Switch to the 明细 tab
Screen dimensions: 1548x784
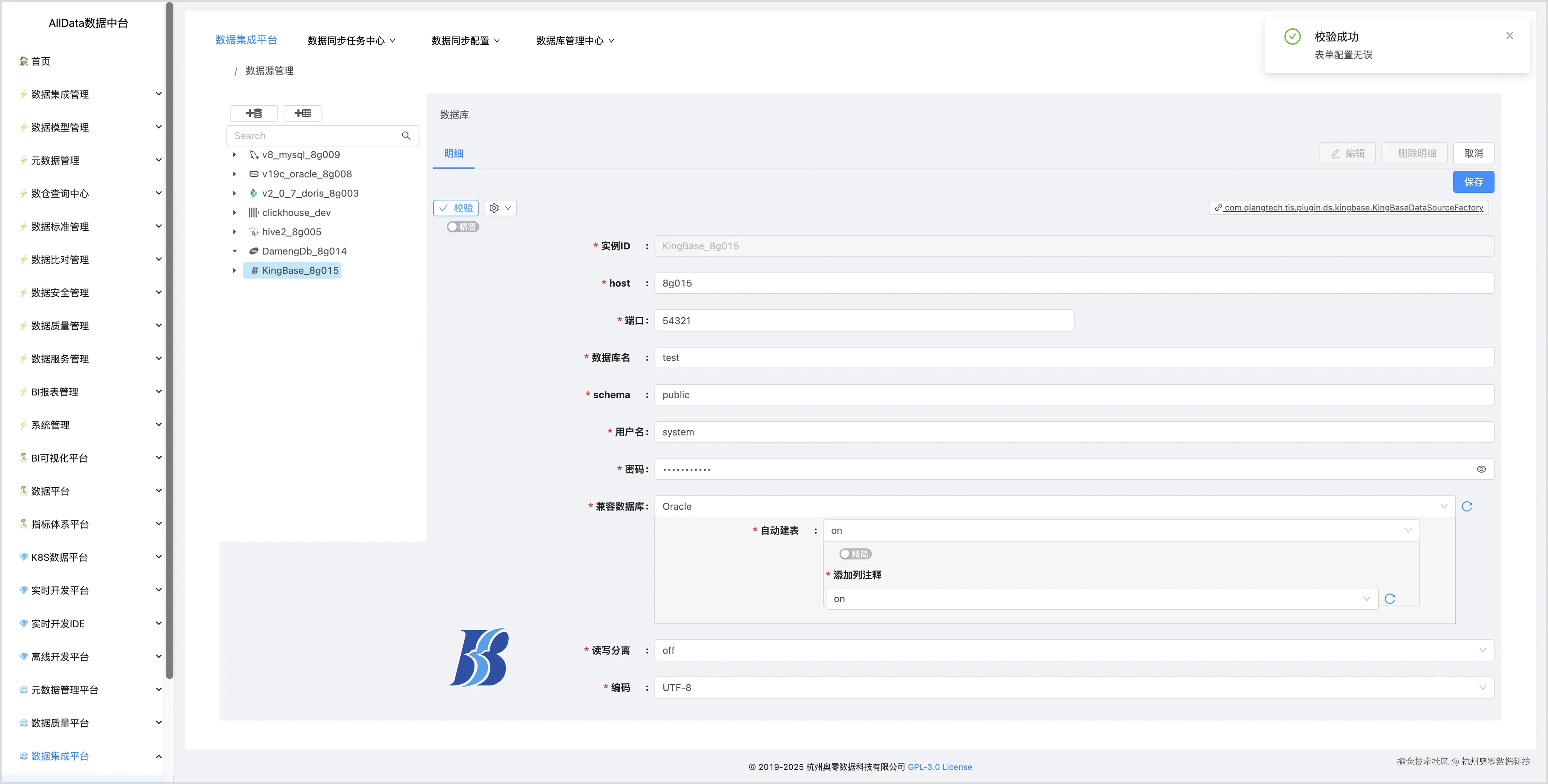tap(453, 154)
